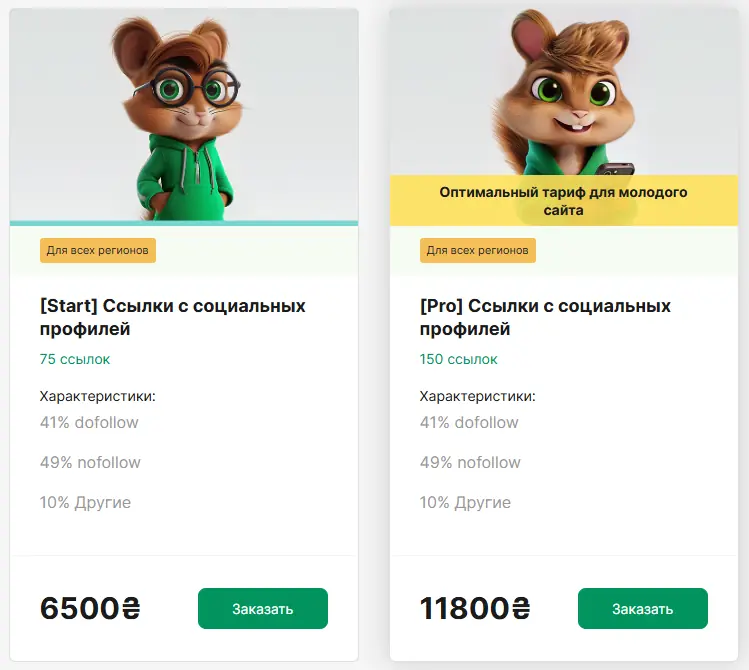
Task: Click '10% Другие' in the Pro card
Action: (x=465, y=502)
